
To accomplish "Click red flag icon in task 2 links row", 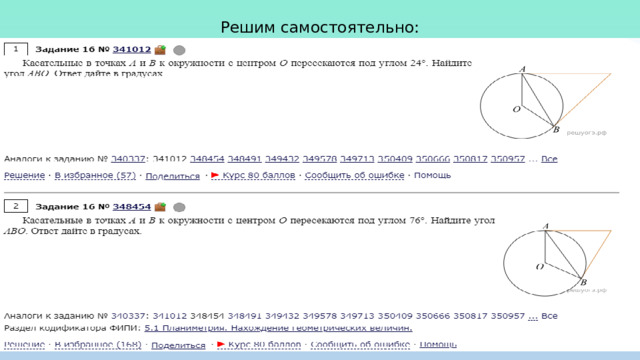I will (x=220, y=344).
